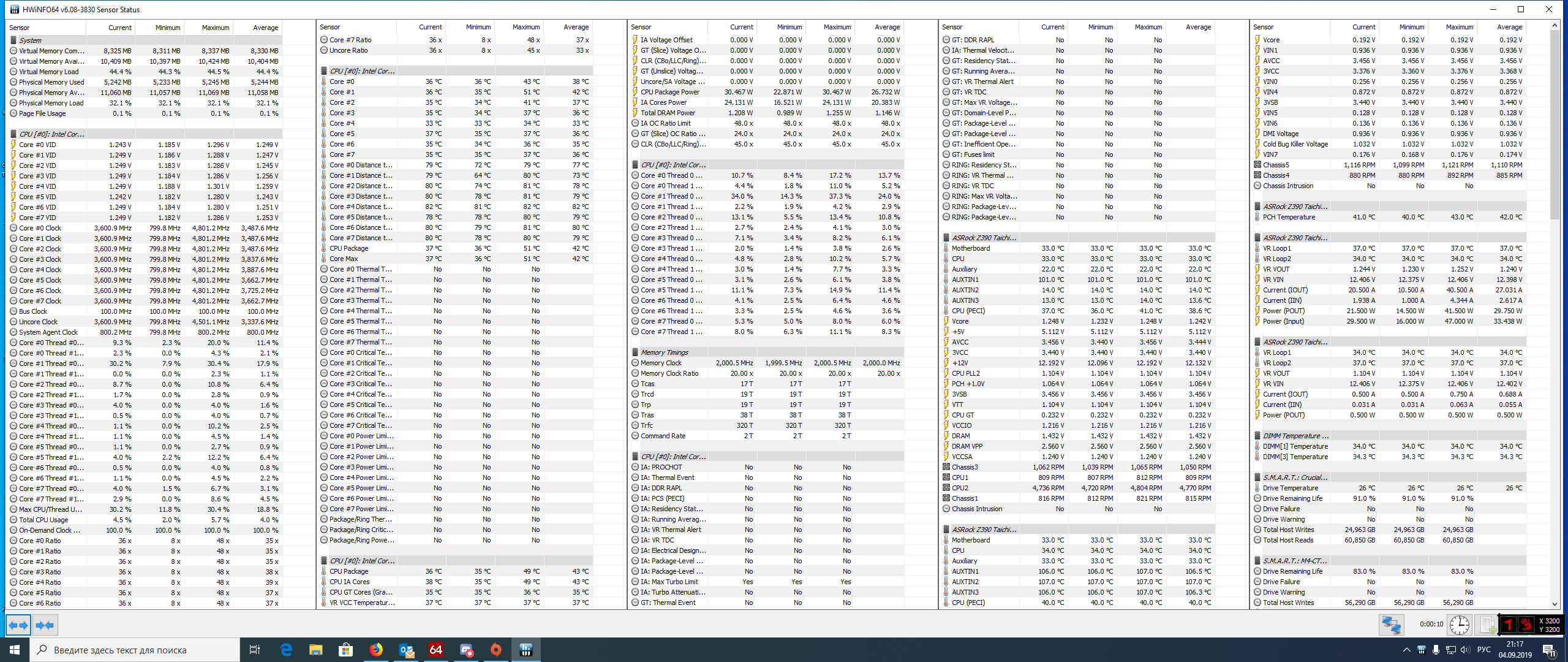Open the remote monitoring network computers icon

coord(1391,625)
